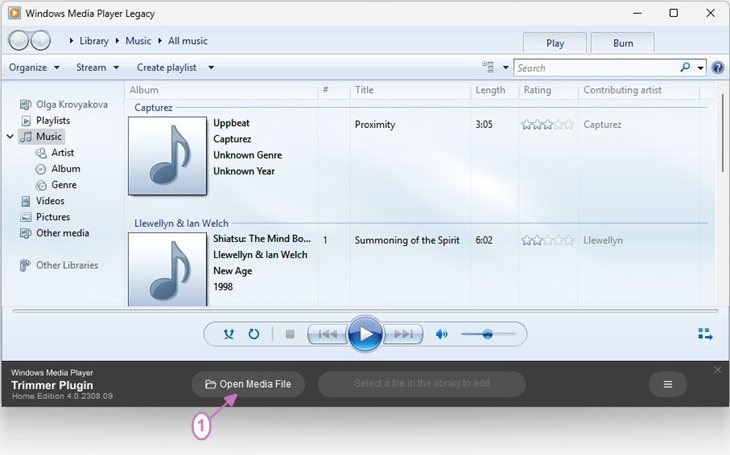Open the Trimmer Plugin hamburger menu
Screen dimensions: 730x455
pyautogui.click(x=668, y=384)
